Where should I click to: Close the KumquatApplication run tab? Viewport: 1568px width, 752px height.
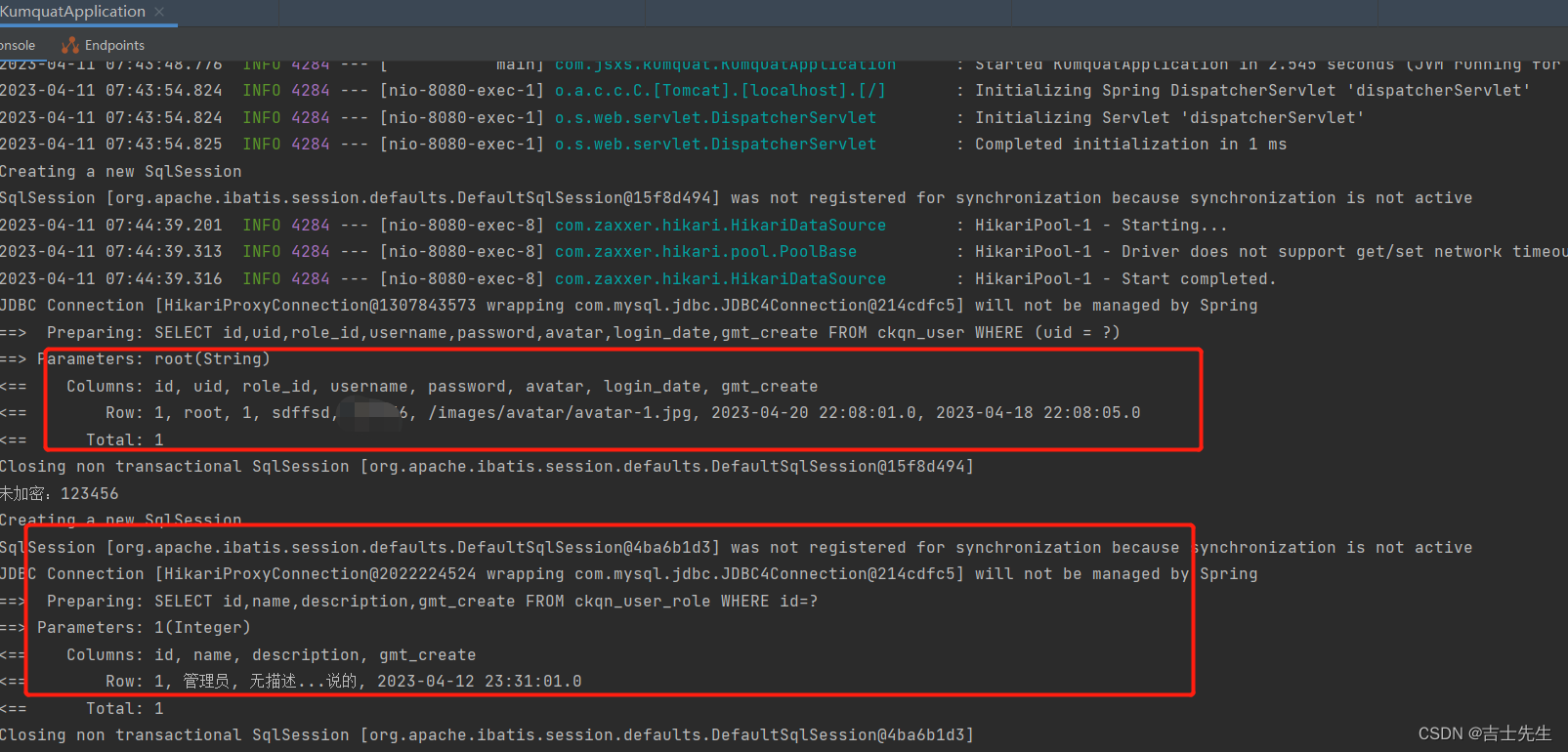pos(159,13)
